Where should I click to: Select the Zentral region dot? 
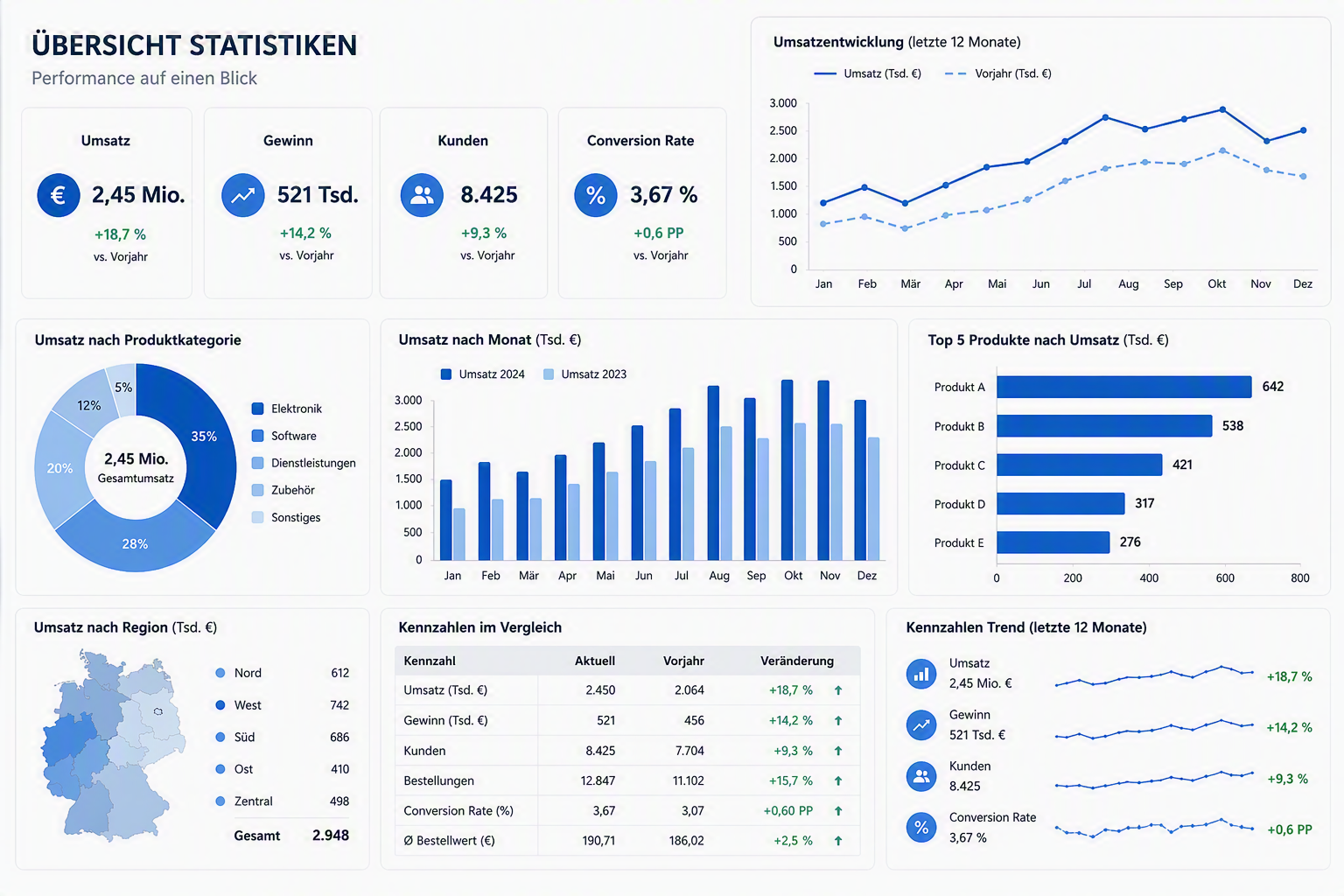coord(220,801)
